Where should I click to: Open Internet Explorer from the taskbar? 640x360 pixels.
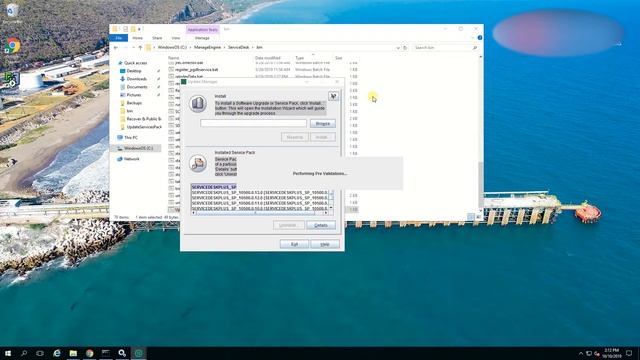pyautogui.click(x=57, y=353)
